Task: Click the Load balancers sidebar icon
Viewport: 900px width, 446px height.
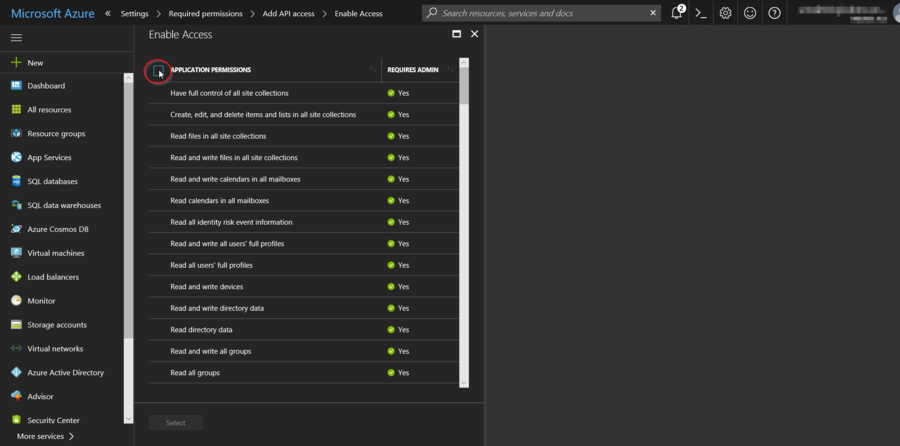Action: pyautogui.click(x=17, y=277)
